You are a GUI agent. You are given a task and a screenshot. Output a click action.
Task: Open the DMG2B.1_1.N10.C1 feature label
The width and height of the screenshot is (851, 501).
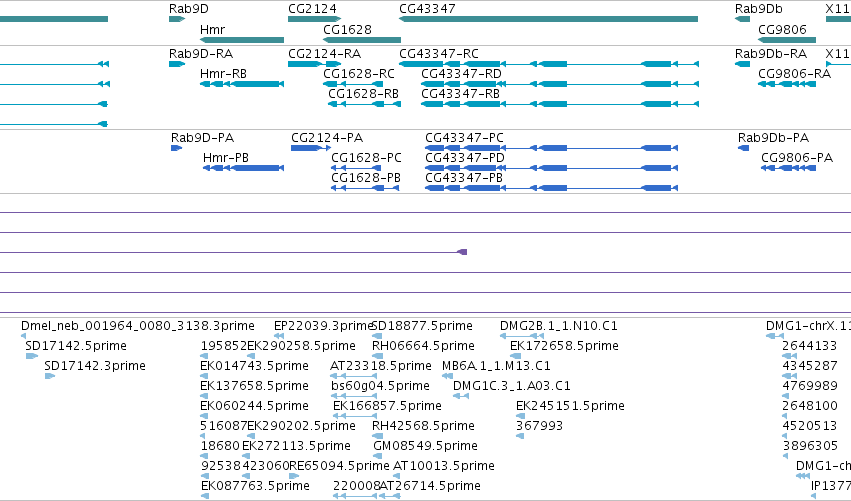(558, 326)
